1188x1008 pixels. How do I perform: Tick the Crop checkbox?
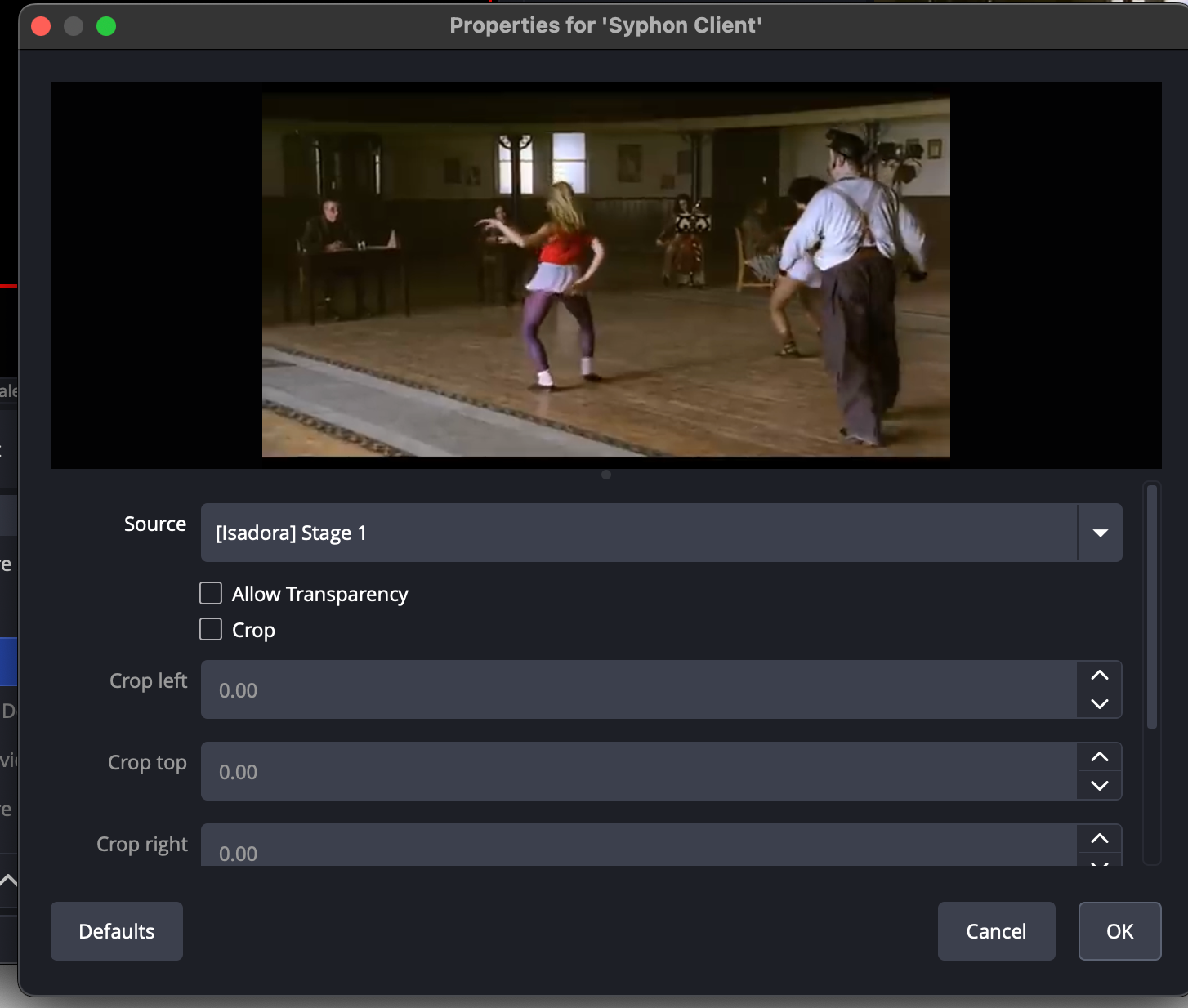(x=211, y=629)
